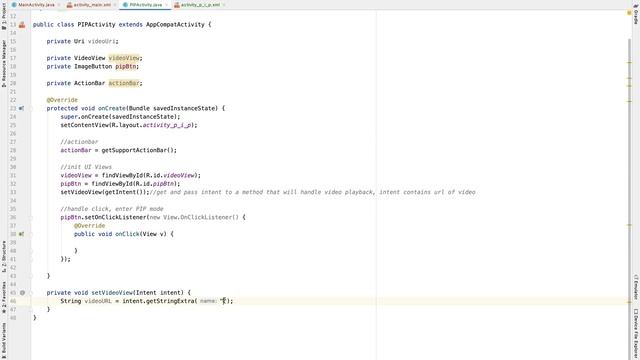Collapse the onCreate method fold marker

click(x=30, y=109)
